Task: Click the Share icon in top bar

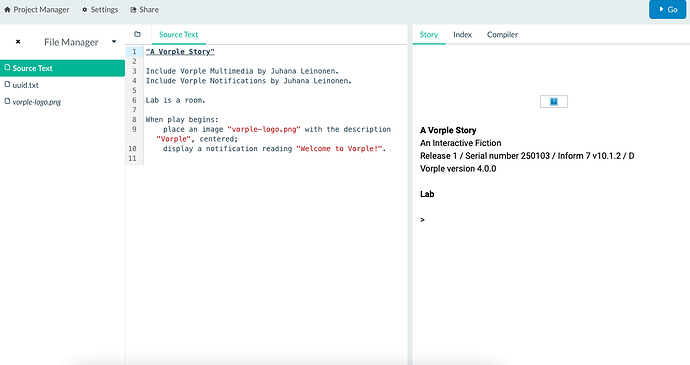Action: (133, 10)
